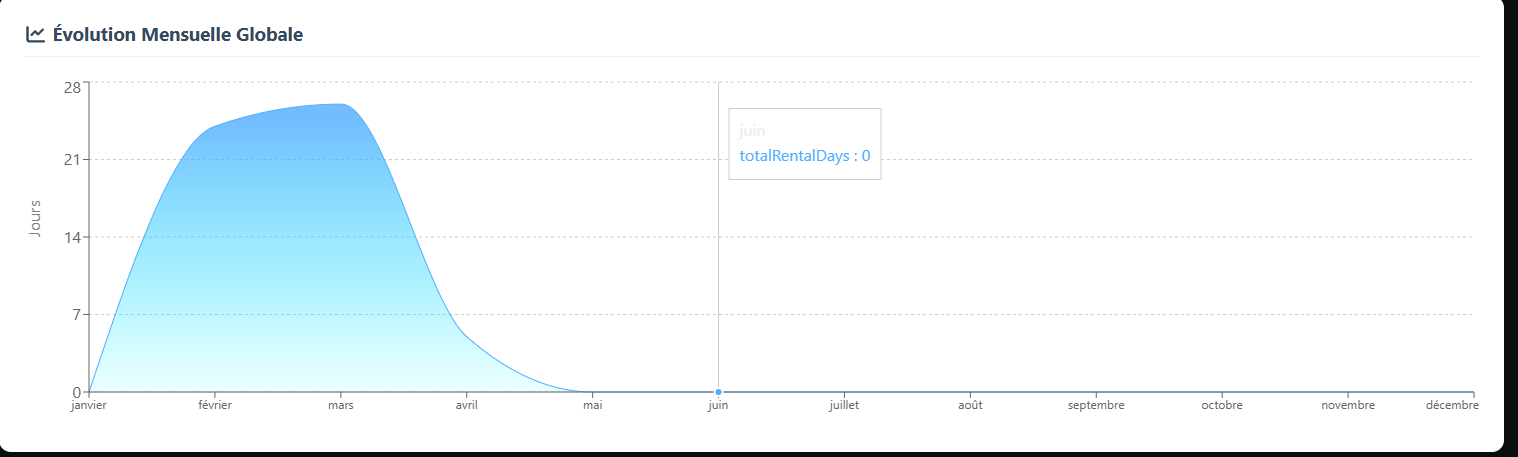Click the décembre label on the x-axis
Image resolution: width=1518 pixels, height=457 pixels.
[x=1451, y=406]
